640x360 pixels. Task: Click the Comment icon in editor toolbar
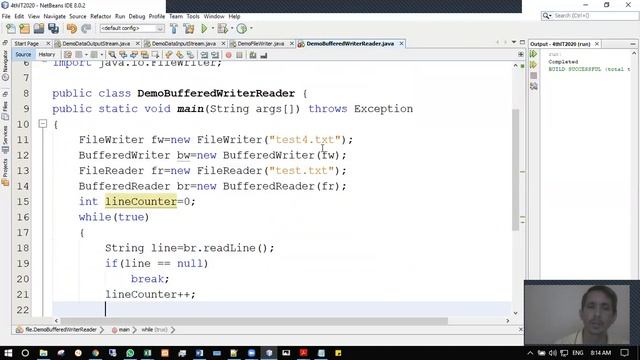253,55
